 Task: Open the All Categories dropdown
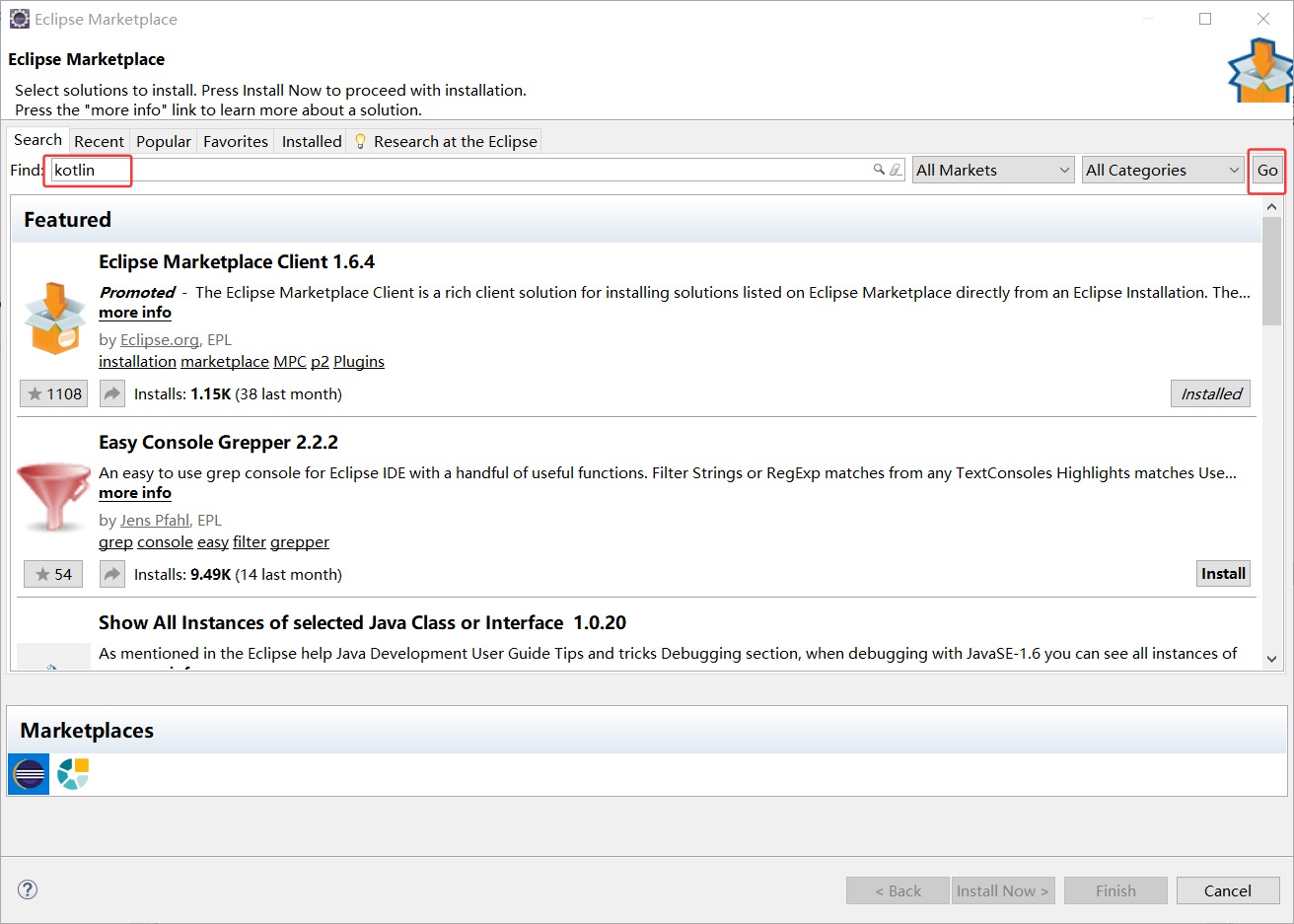(x=1163, y=170)
